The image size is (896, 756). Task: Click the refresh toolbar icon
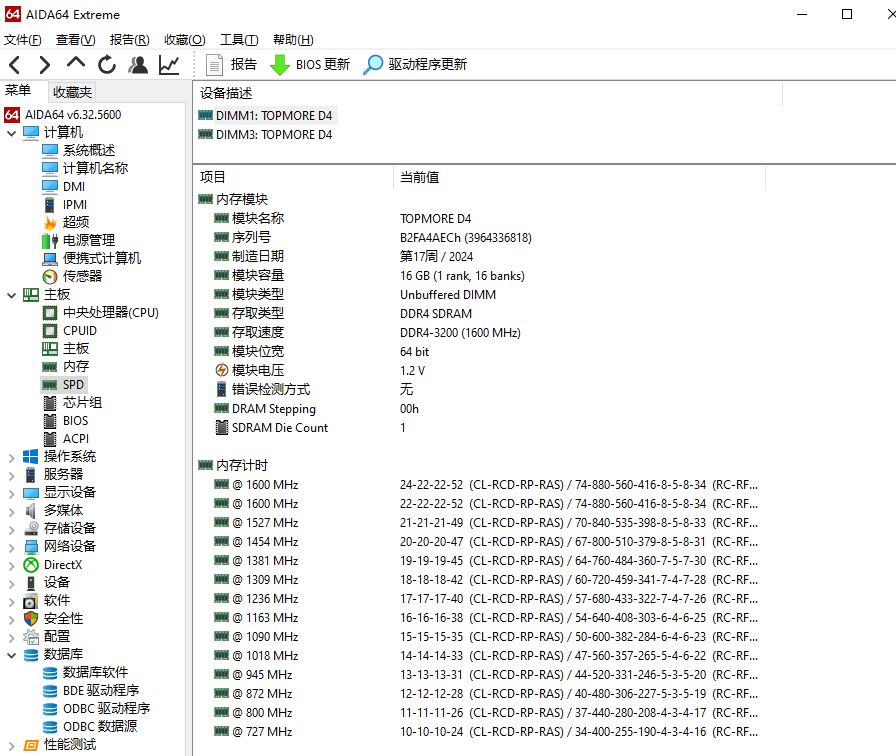click(x=107, y=65)
